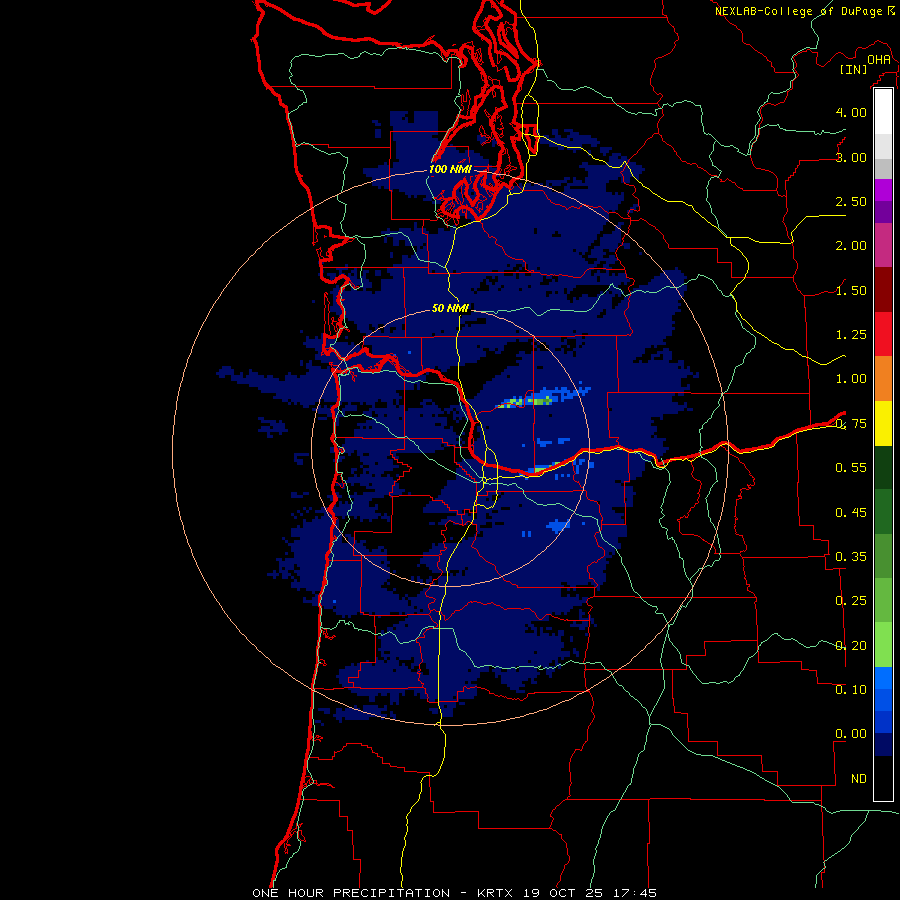Select the orange legend swatch beside 1.00
The image size is (900, 900).
click(x=883, y=378)
